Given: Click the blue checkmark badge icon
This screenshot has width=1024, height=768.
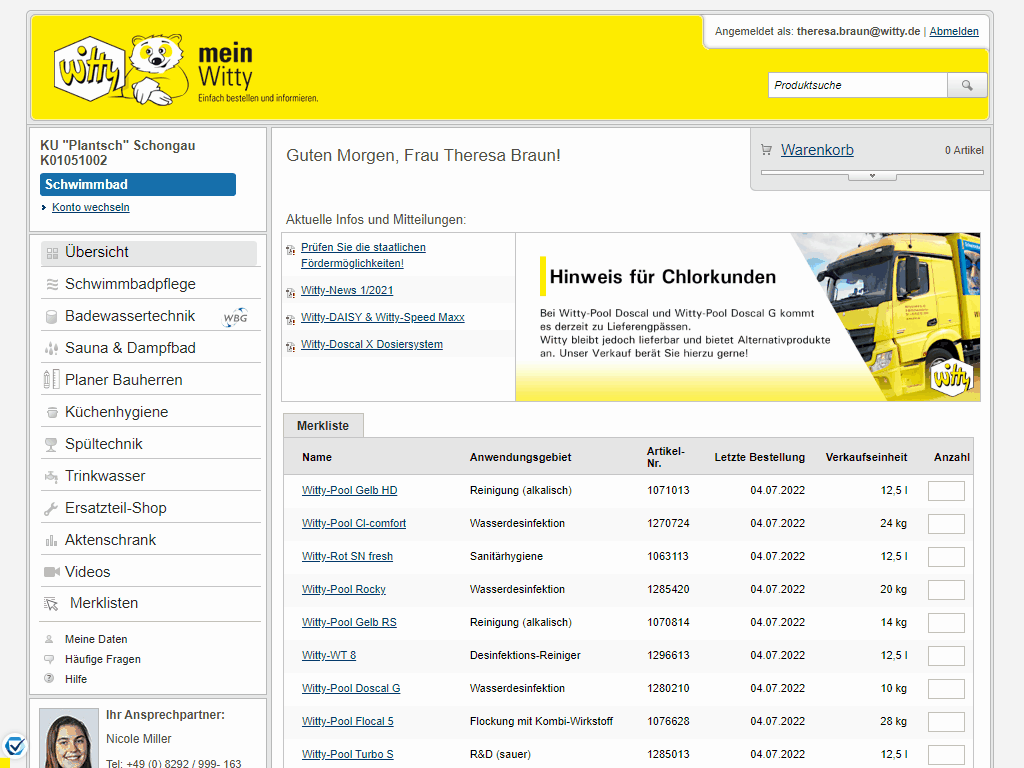Looking at the screenshot, I should 14,745.
